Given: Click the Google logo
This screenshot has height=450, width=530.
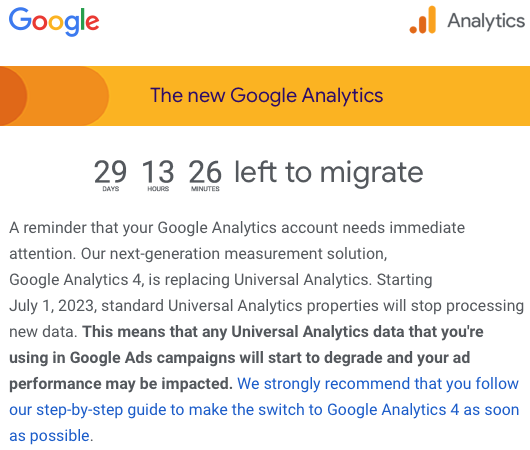Looking at the screenshot, I should (x=54, y=22).
